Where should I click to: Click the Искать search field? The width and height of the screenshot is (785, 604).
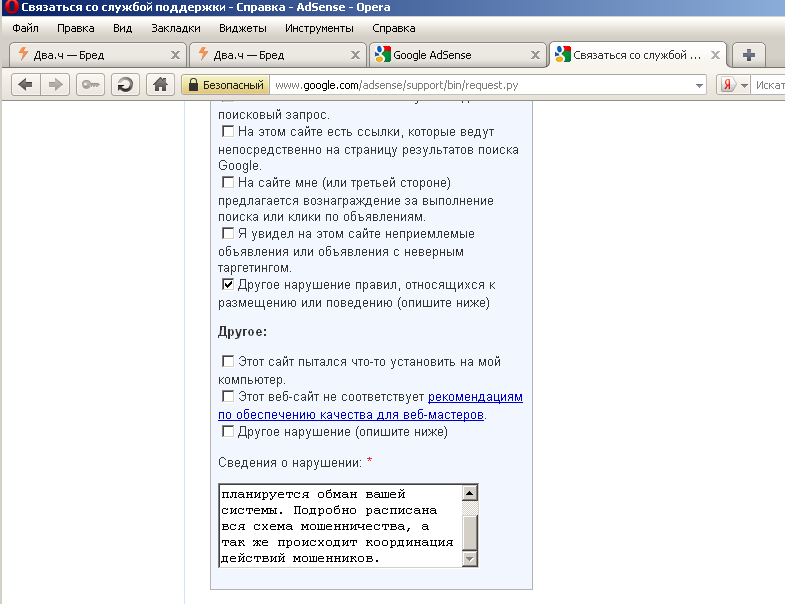tap(769, 85)
